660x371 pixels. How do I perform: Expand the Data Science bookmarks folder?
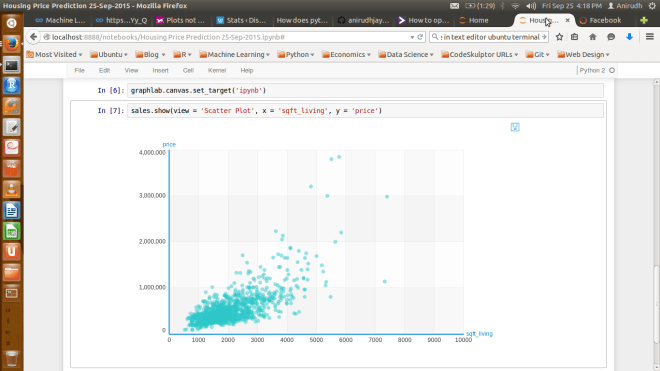coord(406,54)
